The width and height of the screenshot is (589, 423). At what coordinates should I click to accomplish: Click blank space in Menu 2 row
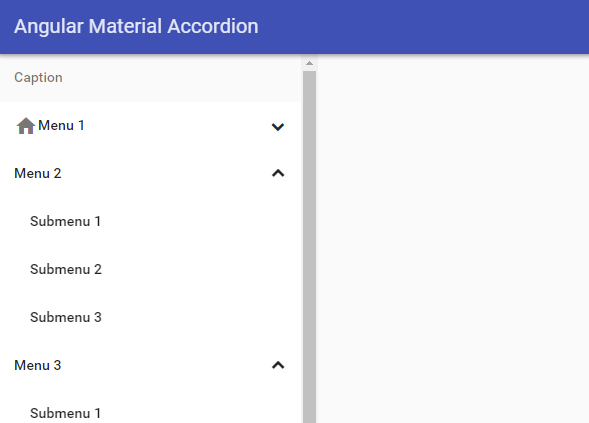click(165, 174)
